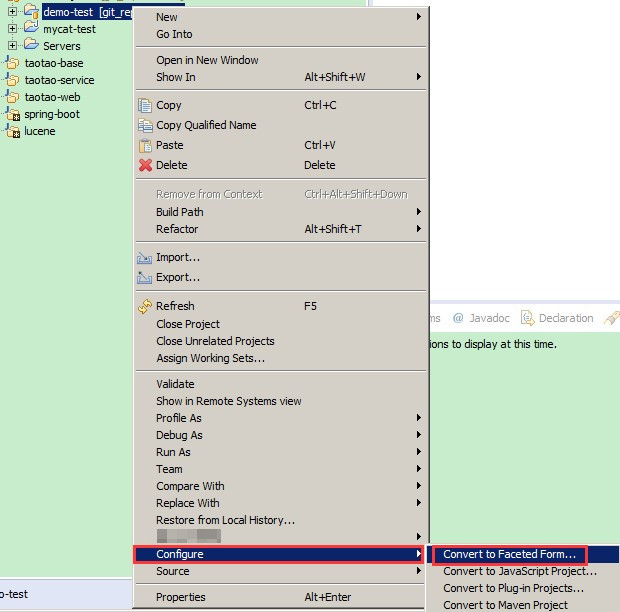The image size is (620, 612).
Task: Select the spring-boot project in explorer
Action: [x=52, y=114]
